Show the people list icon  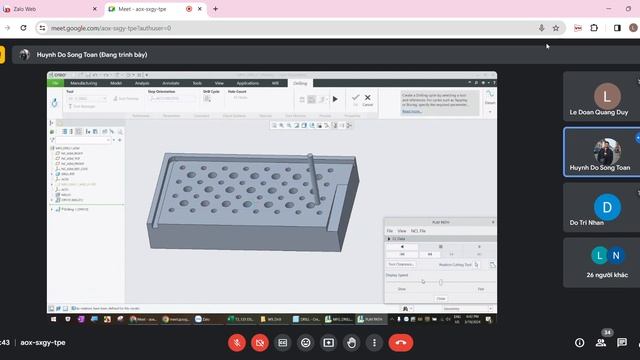pyautogui.click(x=600, y=343)
